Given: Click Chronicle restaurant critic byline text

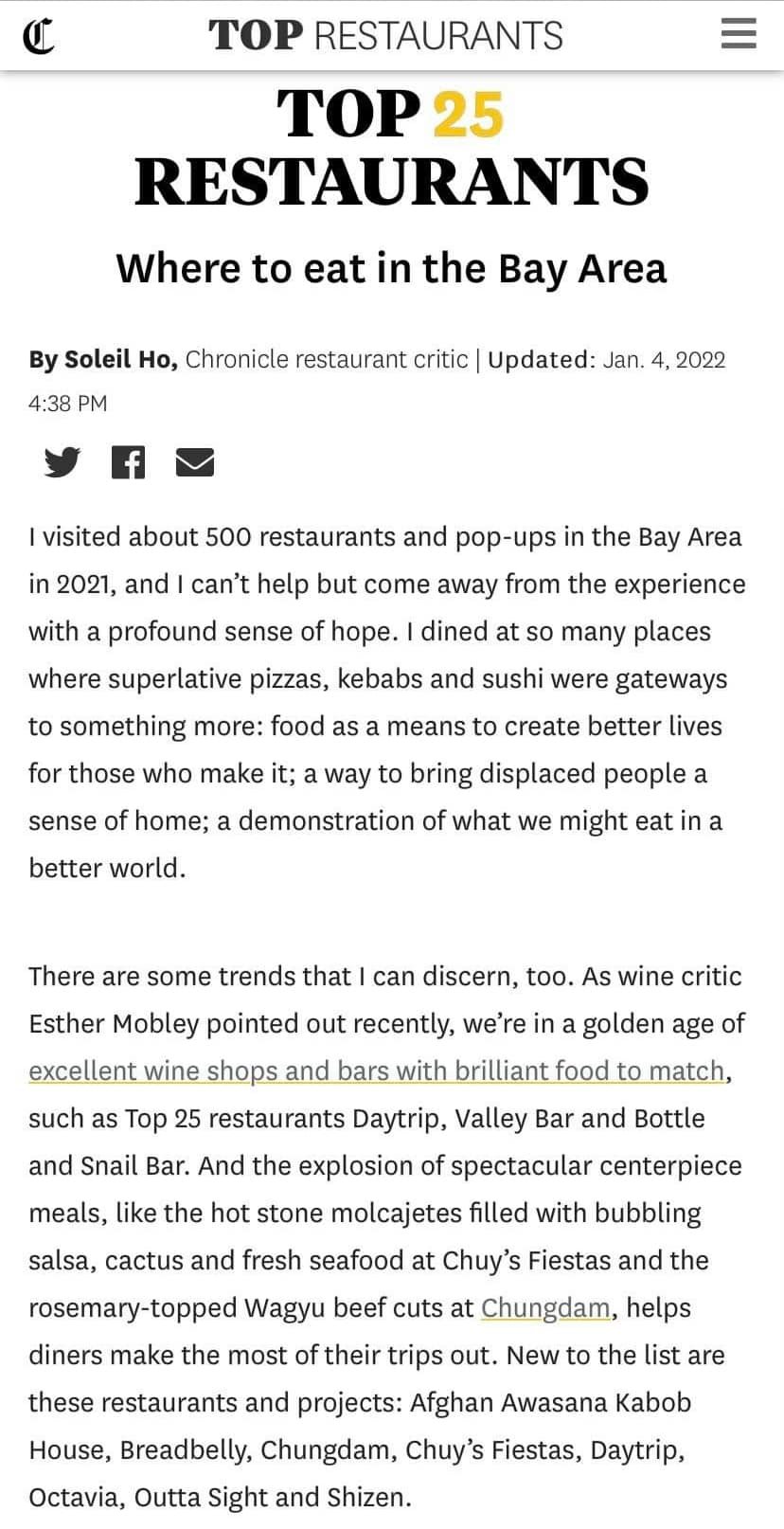Looking at the screenshot, I should pos(327,360).
